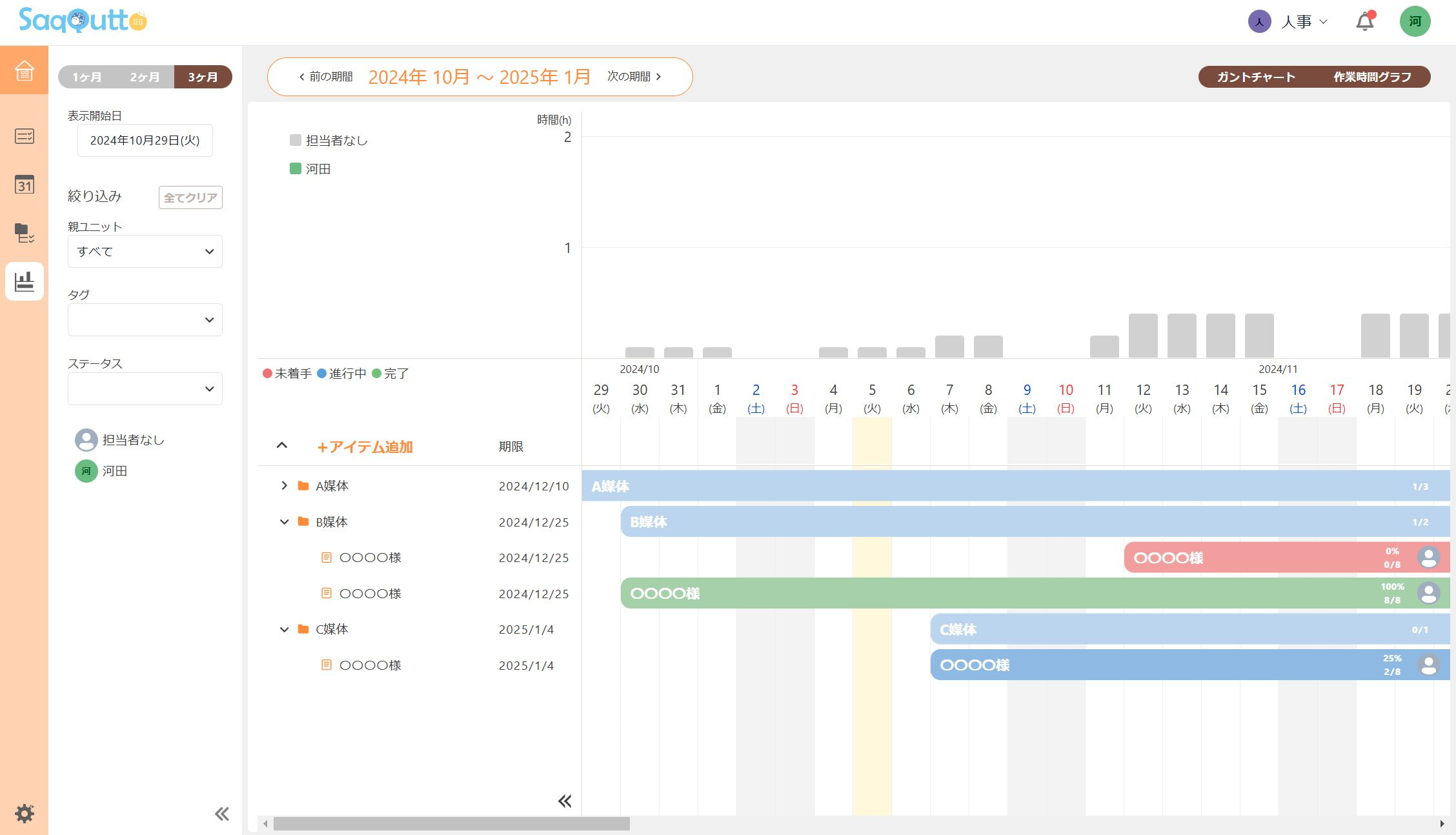Select the 2ヶ月 period toggle
Viewport: 1456px width, 835px height.
145,77
